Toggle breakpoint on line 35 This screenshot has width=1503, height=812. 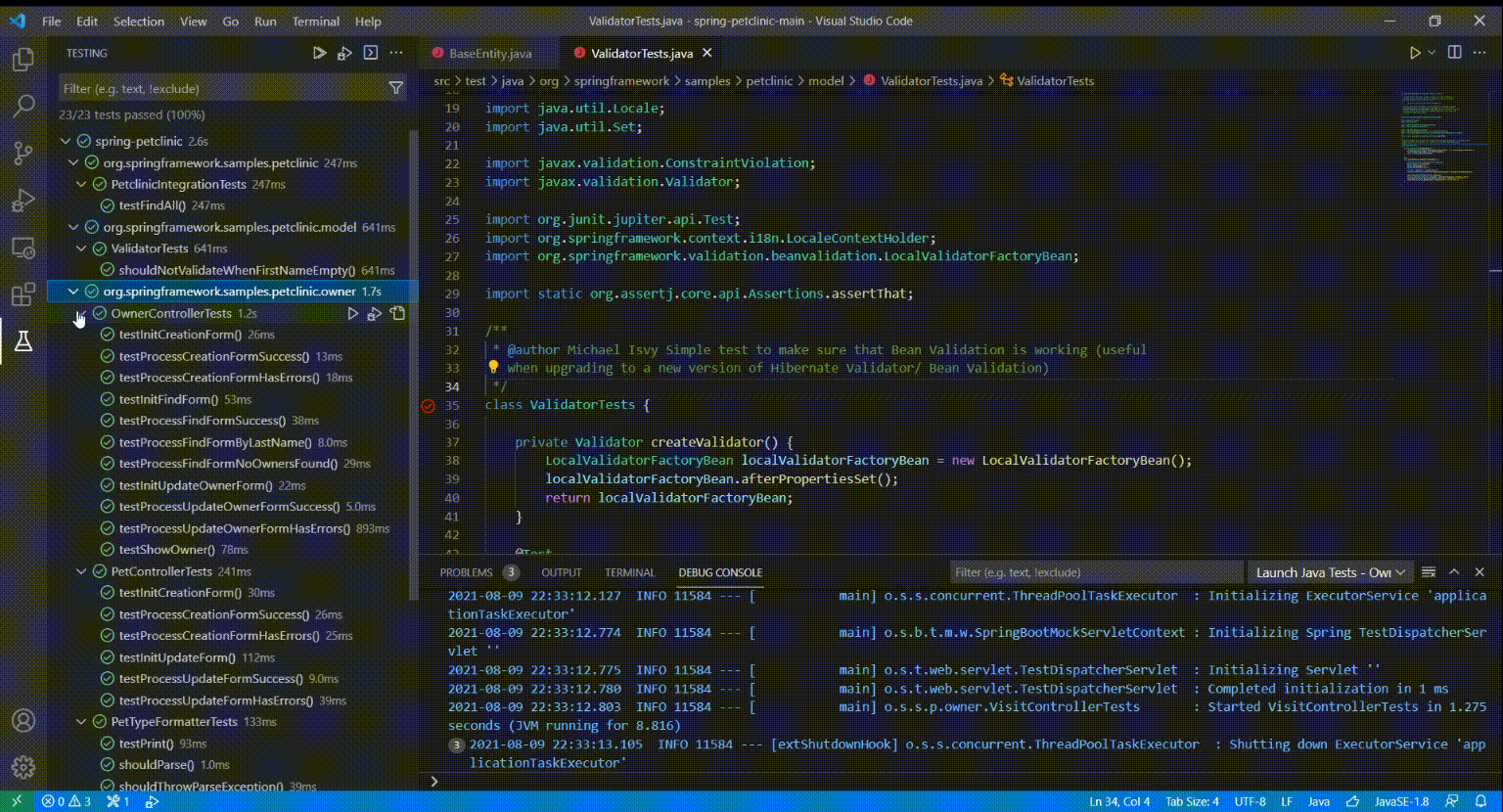click(x=429, y=405)
